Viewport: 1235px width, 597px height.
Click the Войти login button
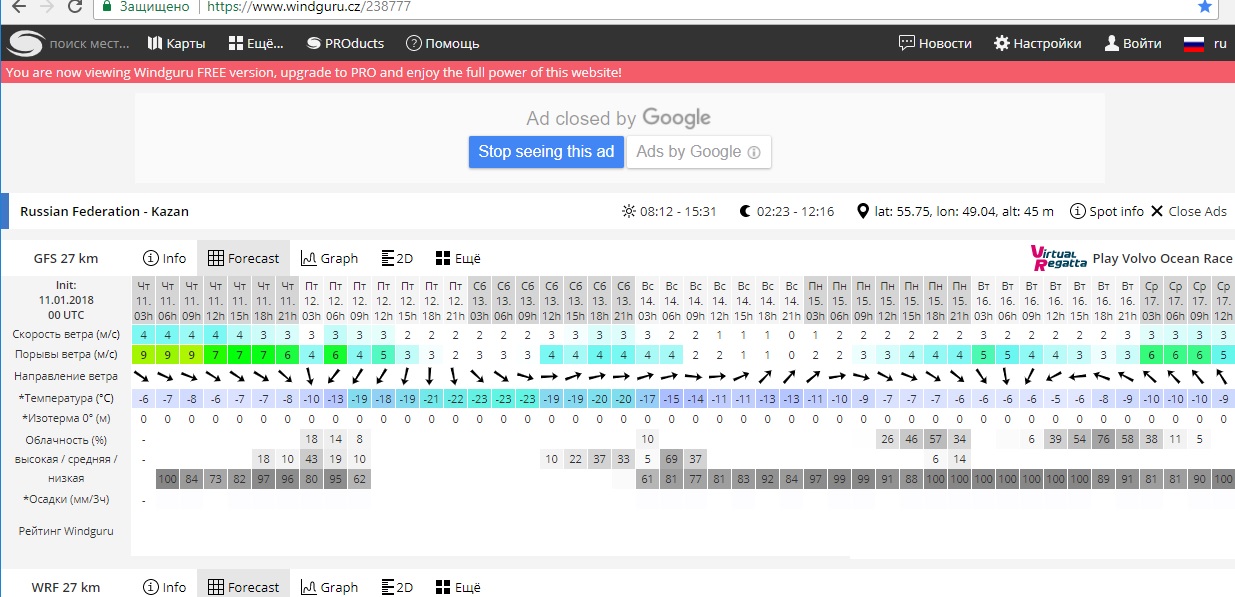[1132, 43]
